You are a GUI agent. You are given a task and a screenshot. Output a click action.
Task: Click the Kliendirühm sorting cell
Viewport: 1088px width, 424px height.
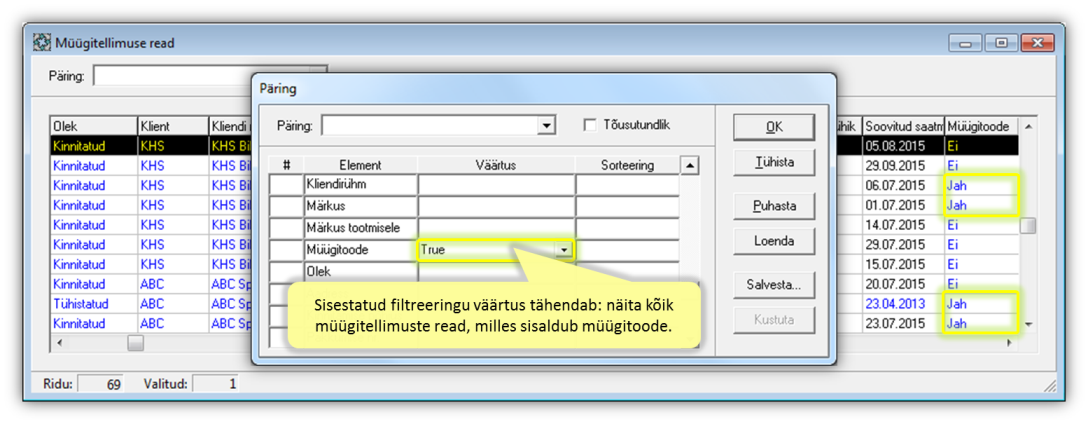coord(627,185)
